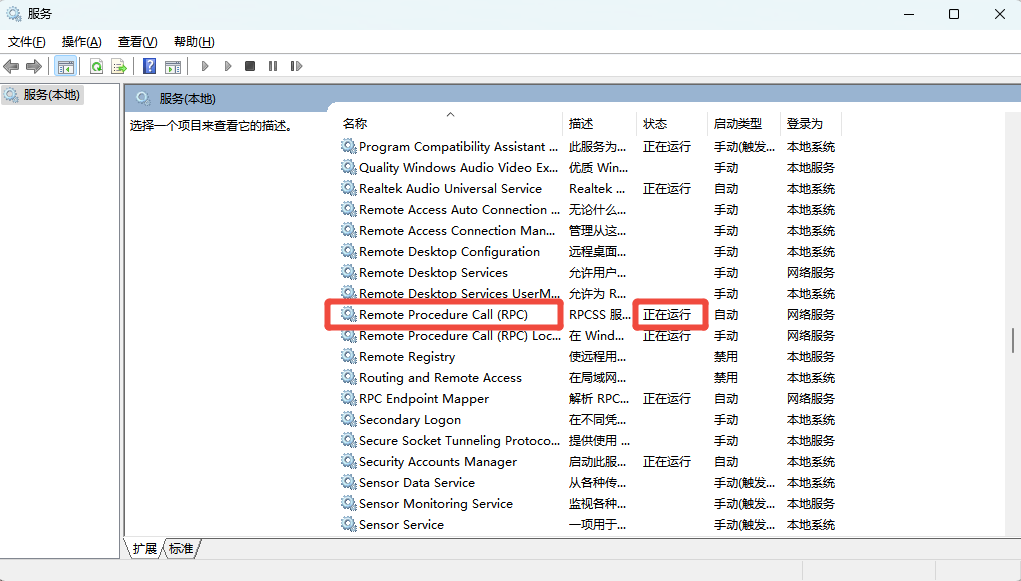1021x581 pixels.
Task: Toggle the Show/Hide Console Tree button
Action: (x=65, y=66)
